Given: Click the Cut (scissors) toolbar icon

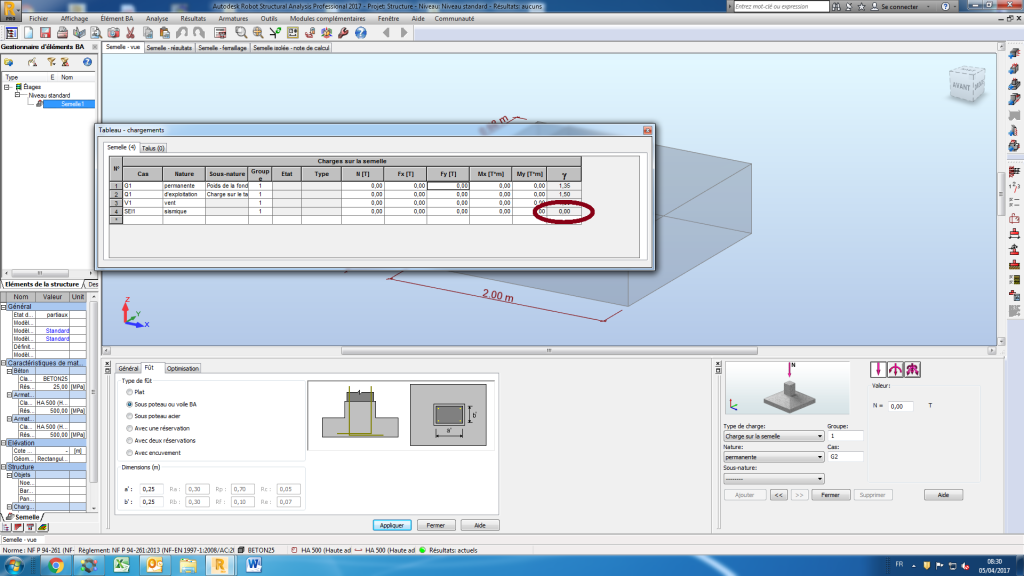Looking at the screenshot, I should click(x=130, y=33).
